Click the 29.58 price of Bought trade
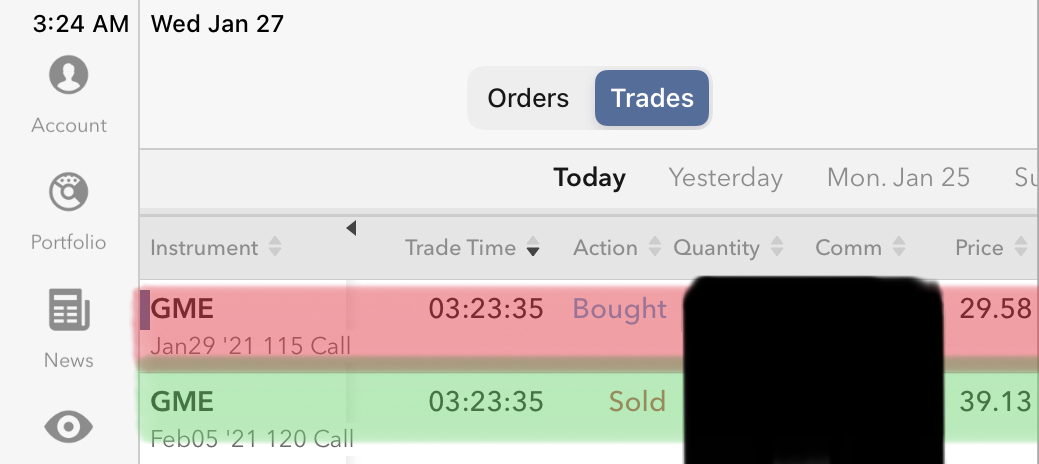This screenshot has width=1039, height=464. [994, 309]
